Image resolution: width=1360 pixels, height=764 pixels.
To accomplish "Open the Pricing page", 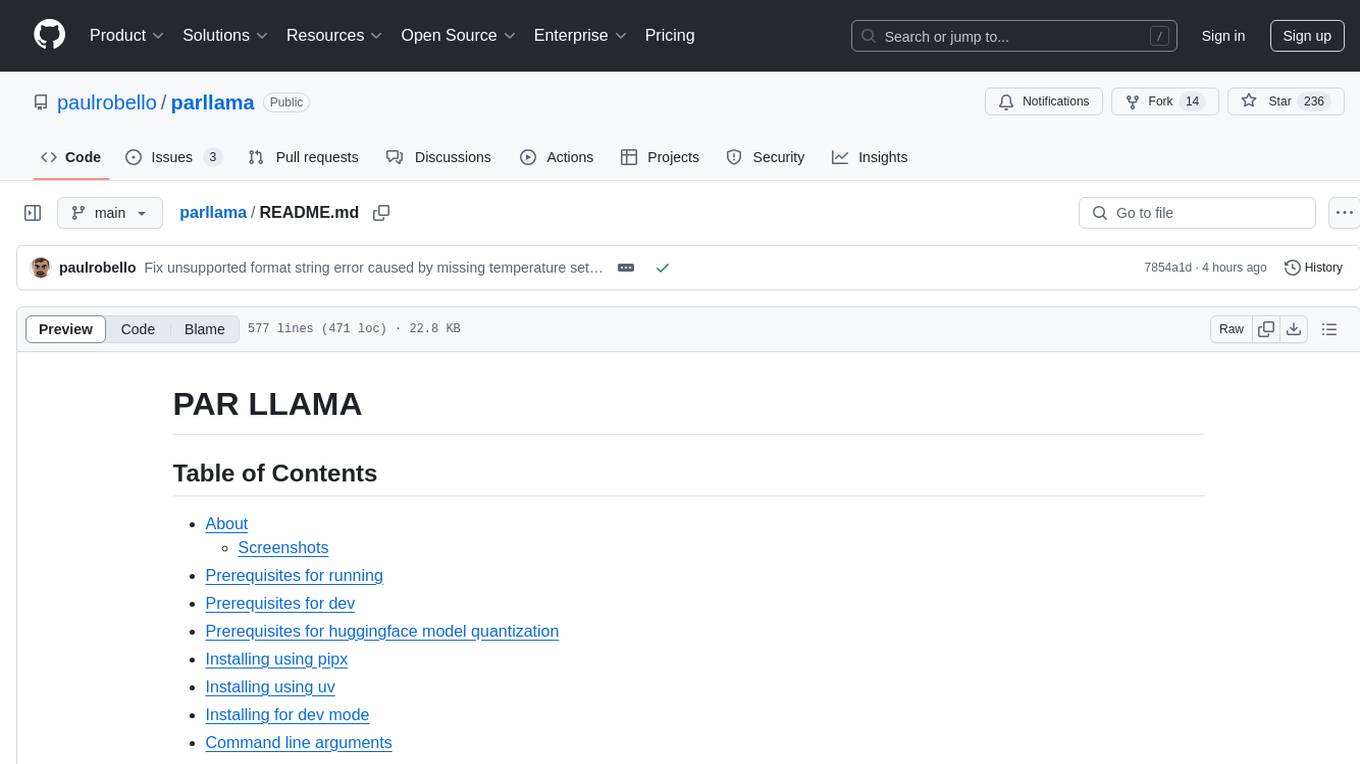I will click(670, 35).
